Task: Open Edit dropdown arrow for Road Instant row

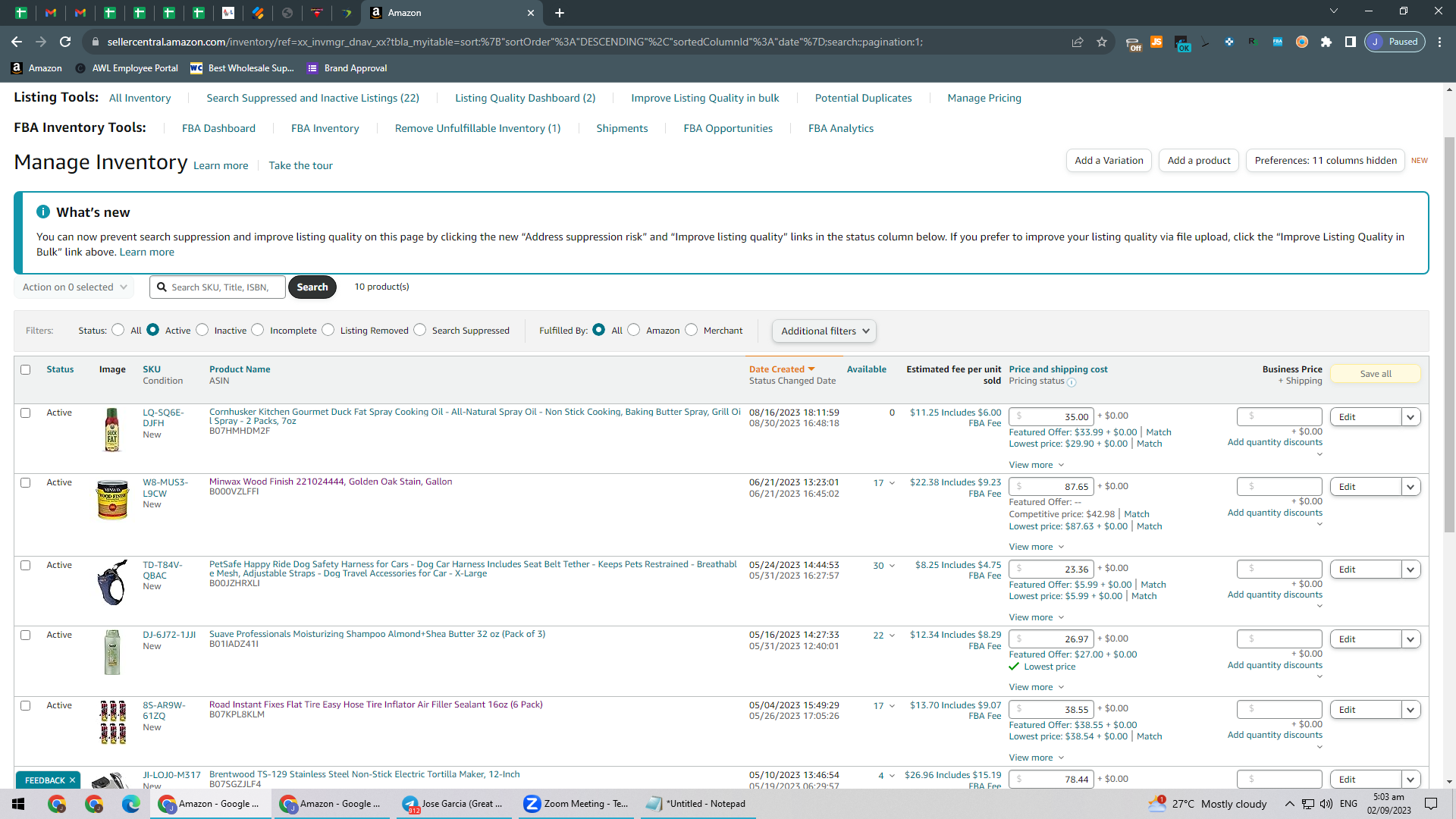Action: 1411,710
